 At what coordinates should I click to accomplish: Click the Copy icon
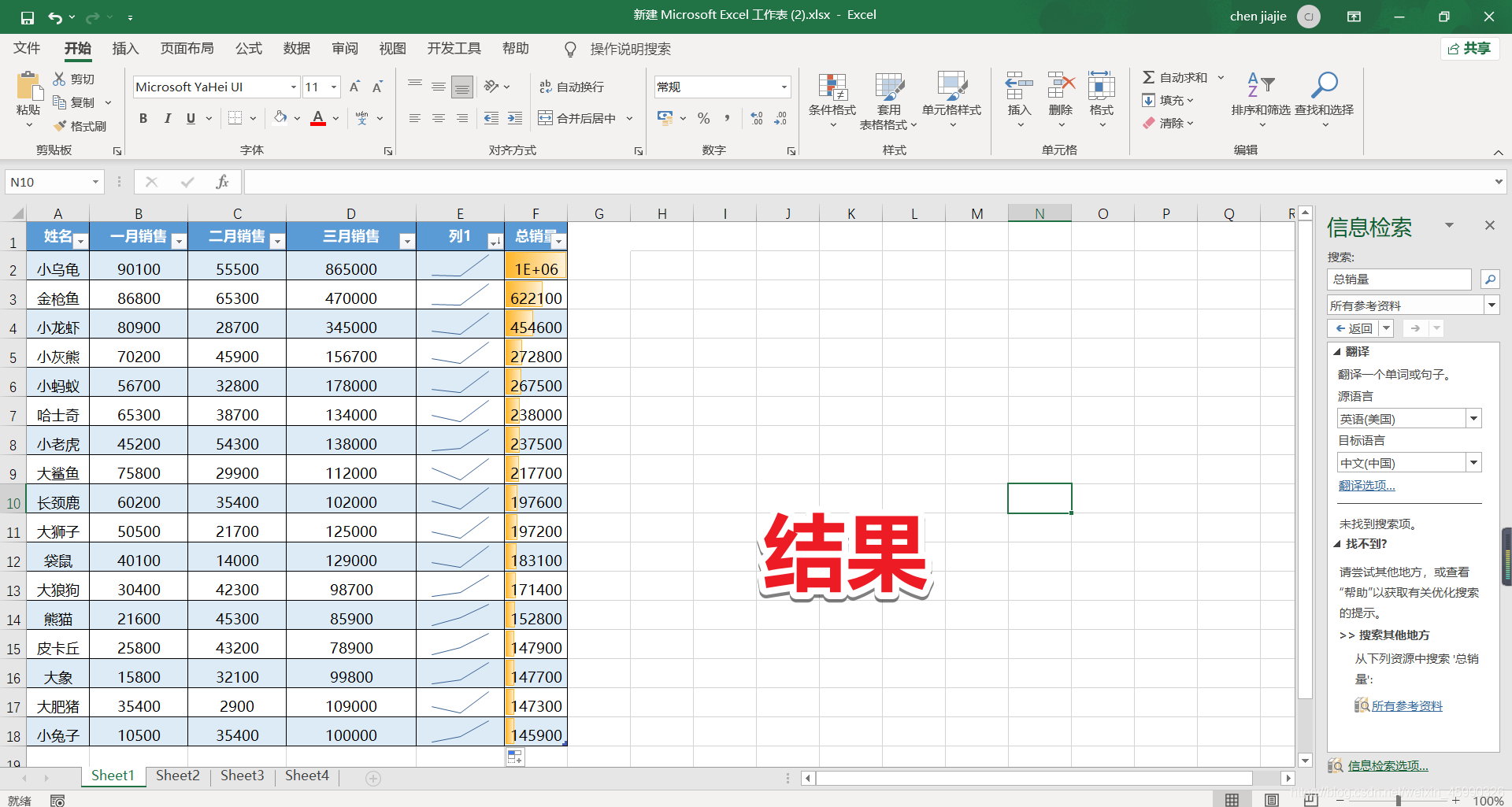(x=59, y=102)
